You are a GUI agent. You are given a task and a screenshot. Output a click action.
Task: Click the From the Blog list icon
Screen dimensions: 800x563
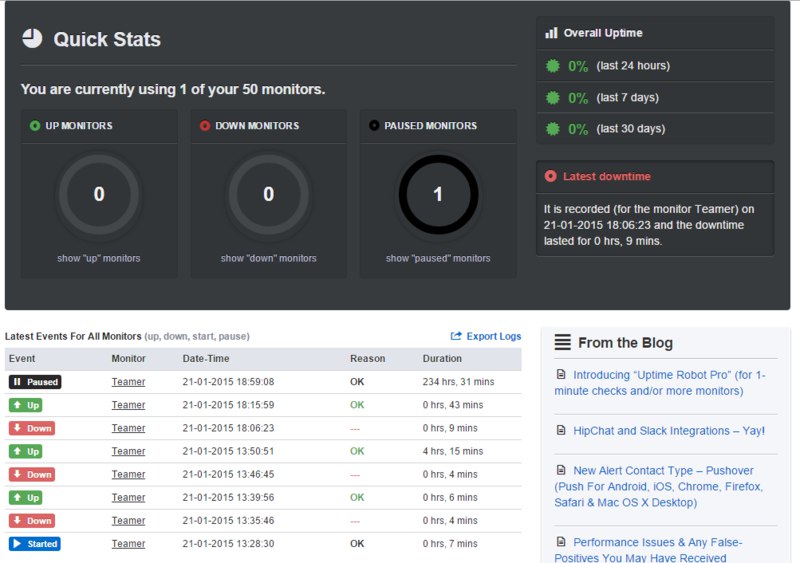tap(563, 342)
